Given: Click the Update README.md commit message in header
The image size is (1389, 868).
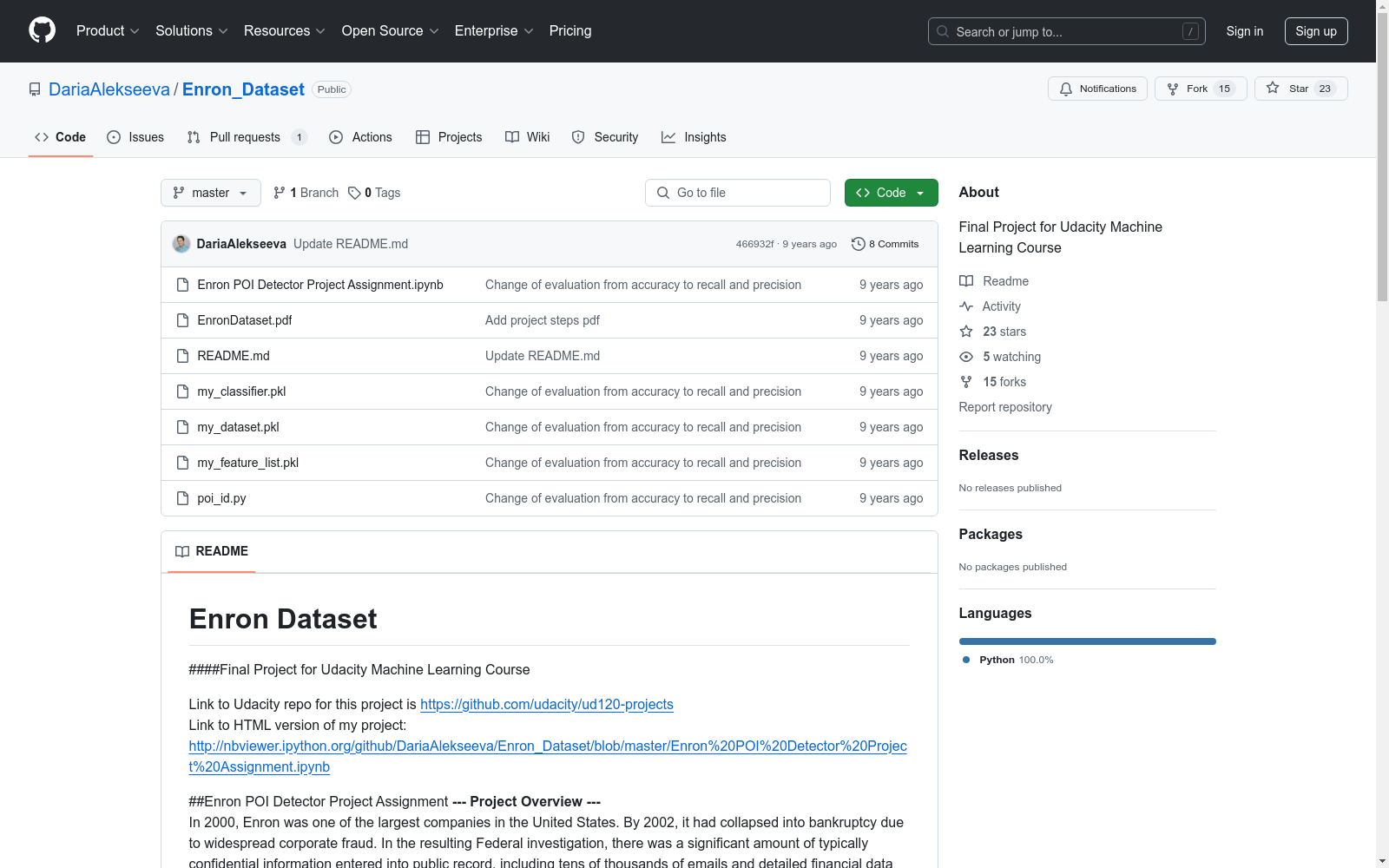Looking at the screenshot, I should coord(351,244).
